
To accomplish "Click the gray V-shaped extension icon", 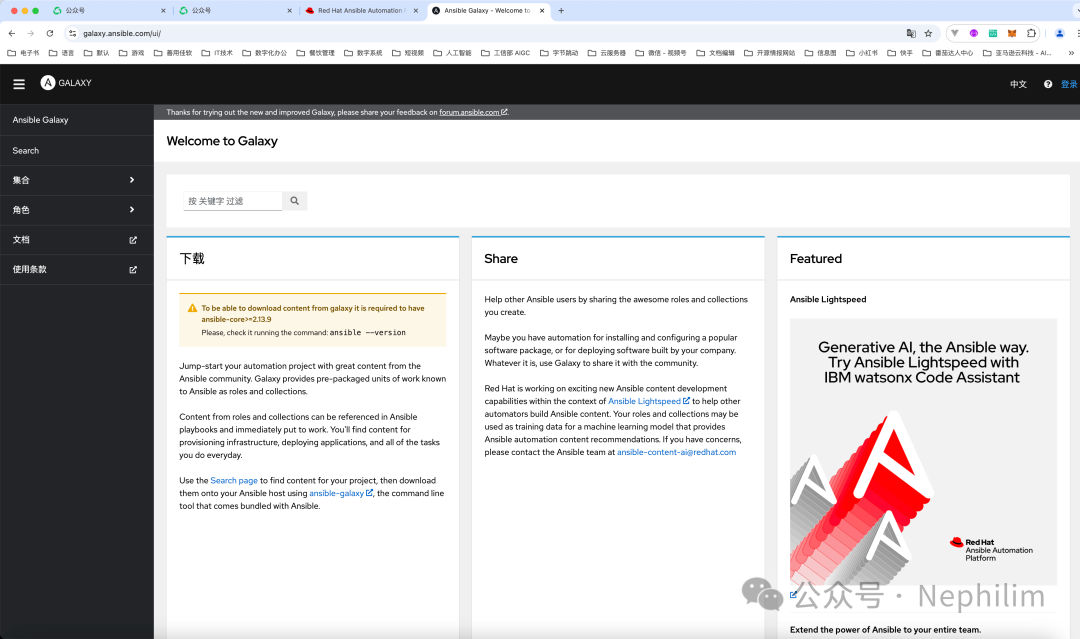I will tap(955, 33).
